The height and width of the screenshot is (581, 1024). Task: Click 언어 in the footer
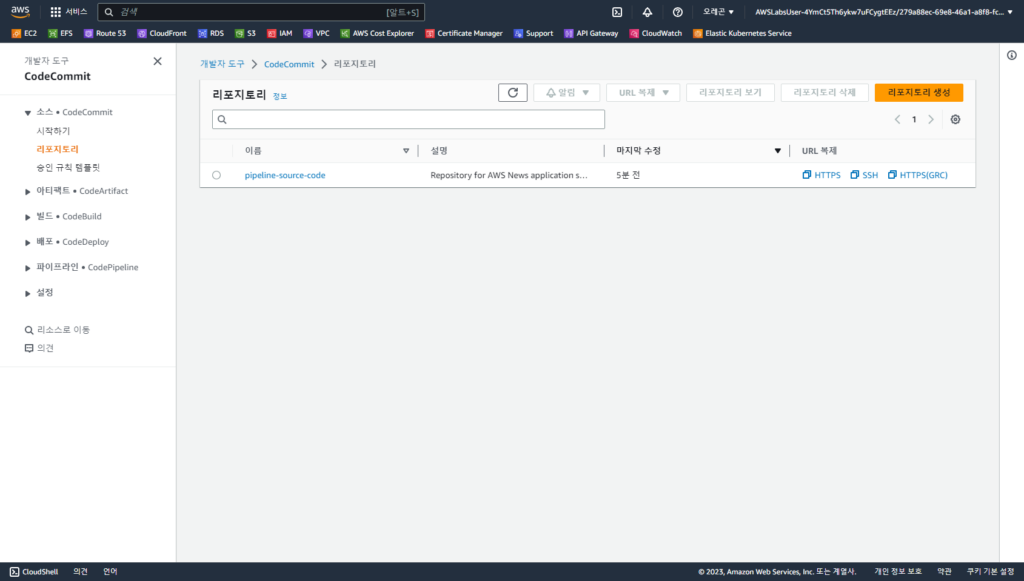point(110,572)
